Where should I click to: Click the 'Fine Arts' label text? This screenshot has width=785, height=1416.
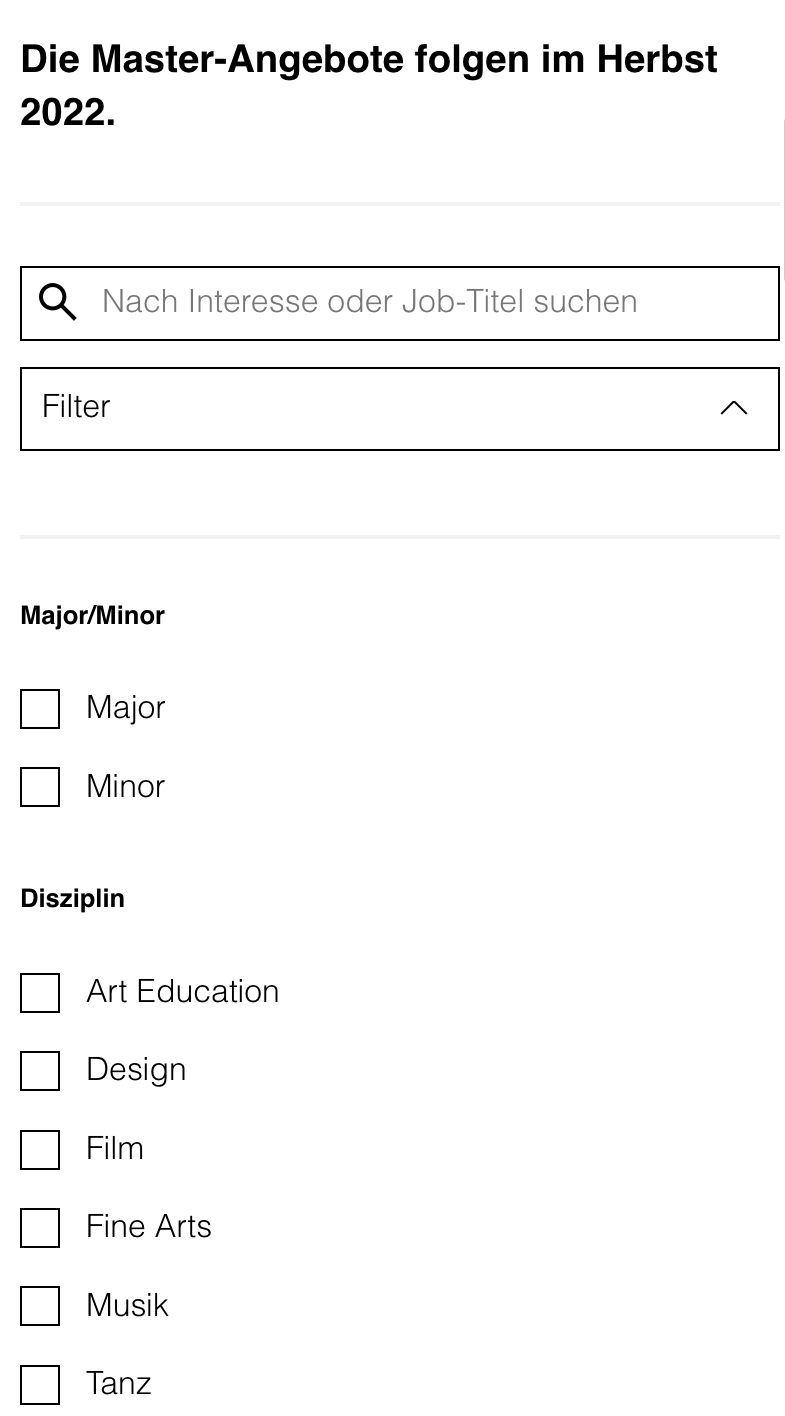coord(149,1226)
